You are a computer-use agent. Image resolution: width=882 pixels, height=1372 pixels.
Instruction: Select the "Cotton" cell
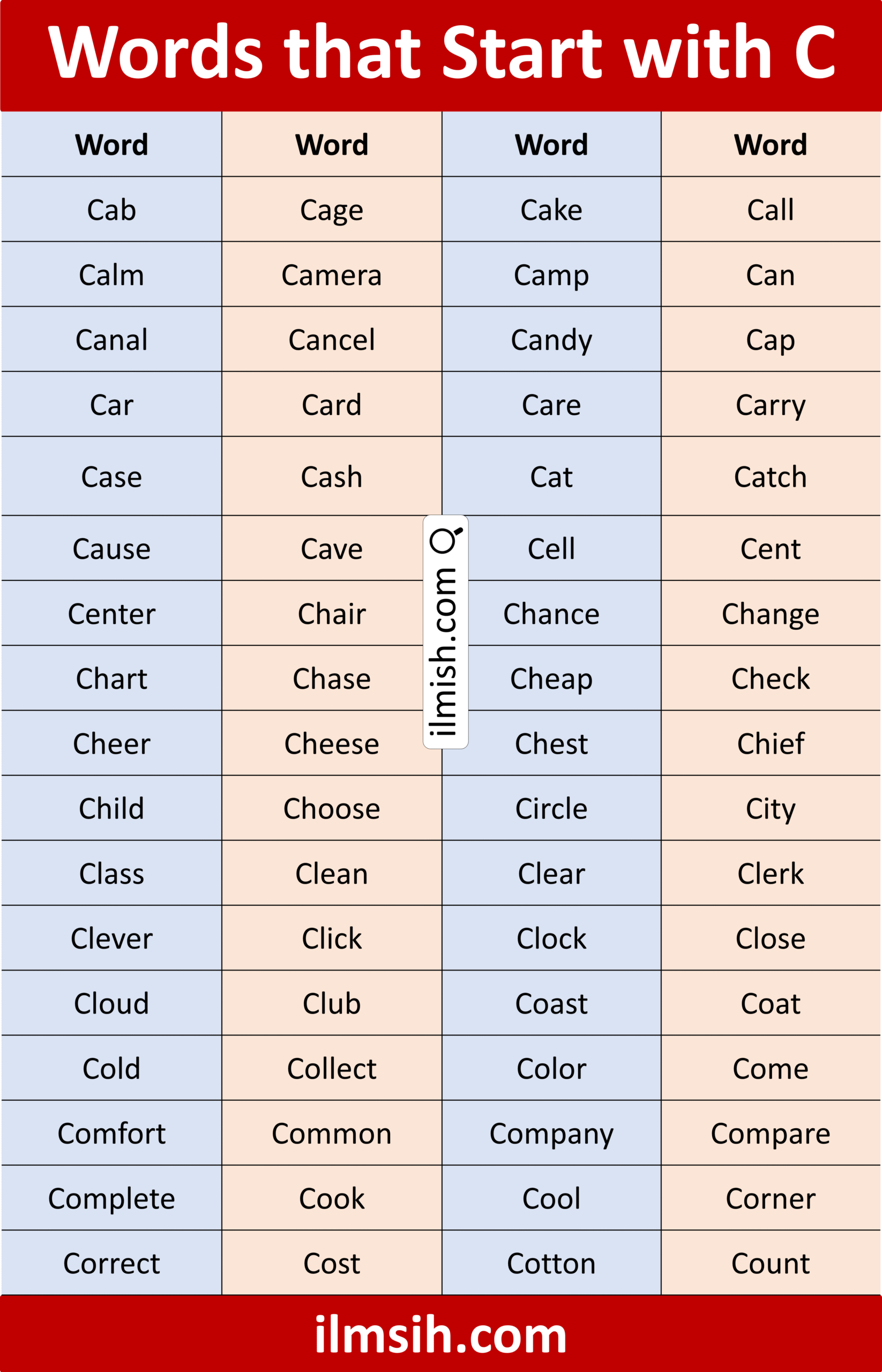551,1263
